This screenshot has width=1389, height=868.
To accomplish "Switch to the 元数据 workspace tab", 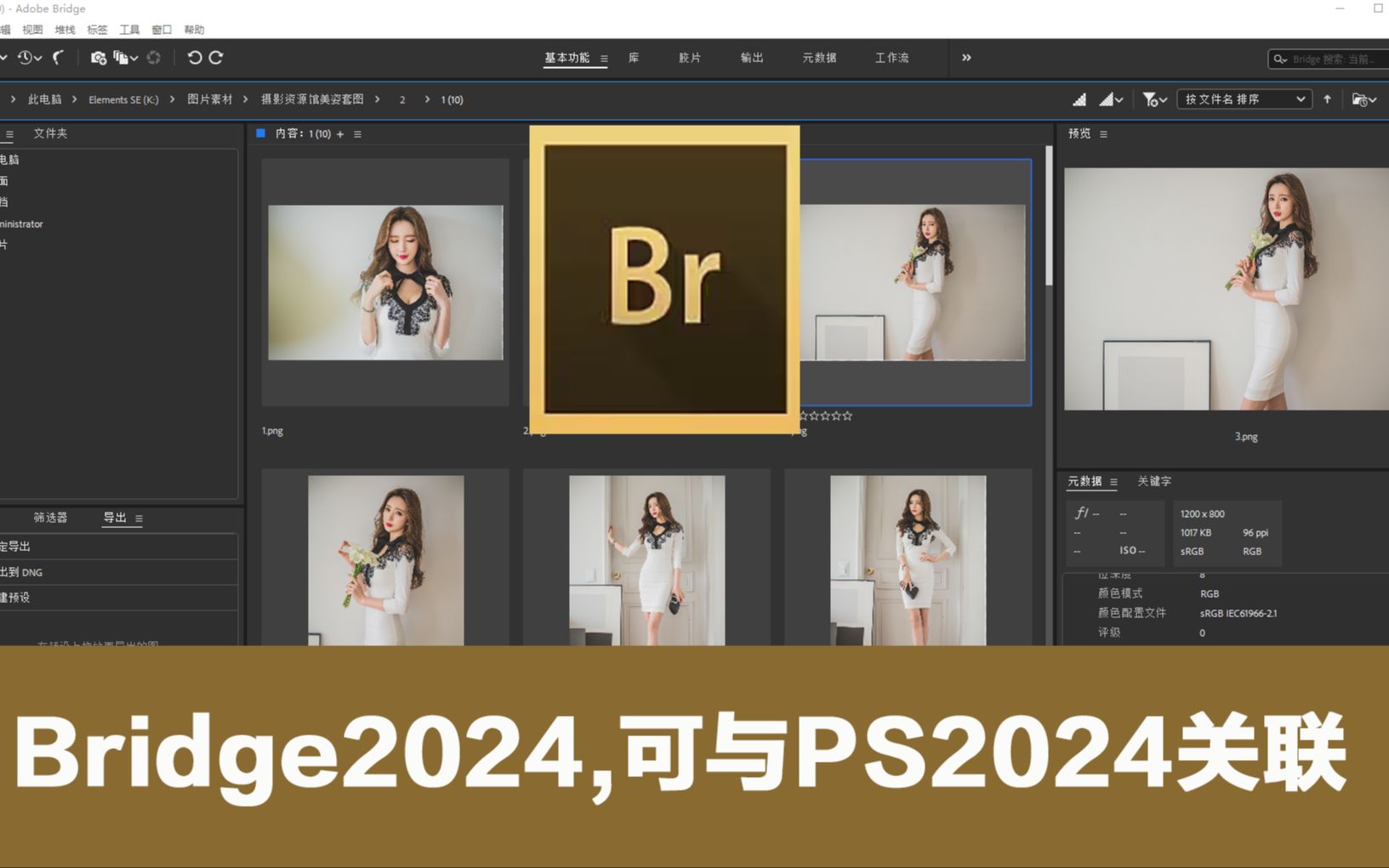I will 819,58.
